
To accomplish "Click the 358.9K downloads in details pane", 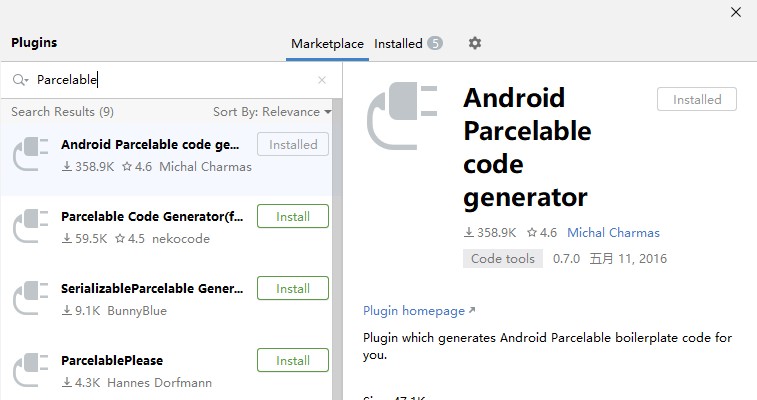I will tap(490, 233).
